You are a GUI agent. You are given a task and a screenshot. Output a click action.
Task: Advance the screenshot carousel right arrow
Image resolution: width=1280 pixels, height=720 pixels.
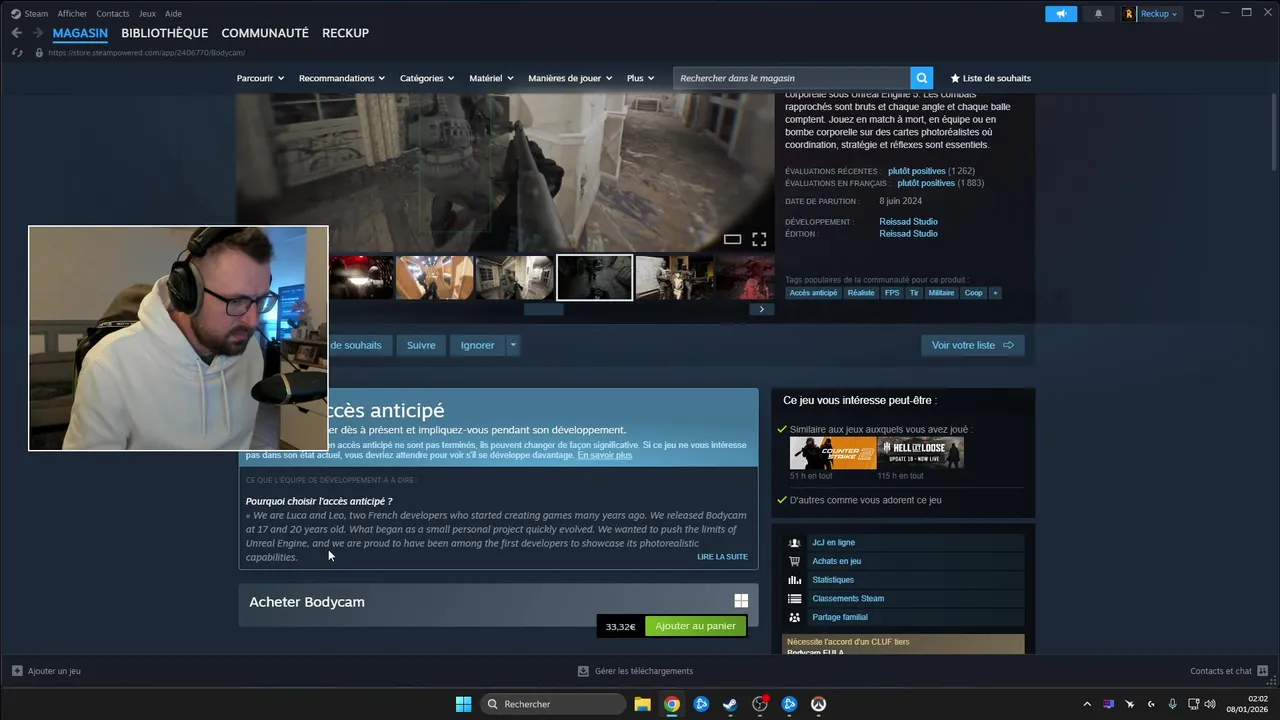tap(761, 309)
